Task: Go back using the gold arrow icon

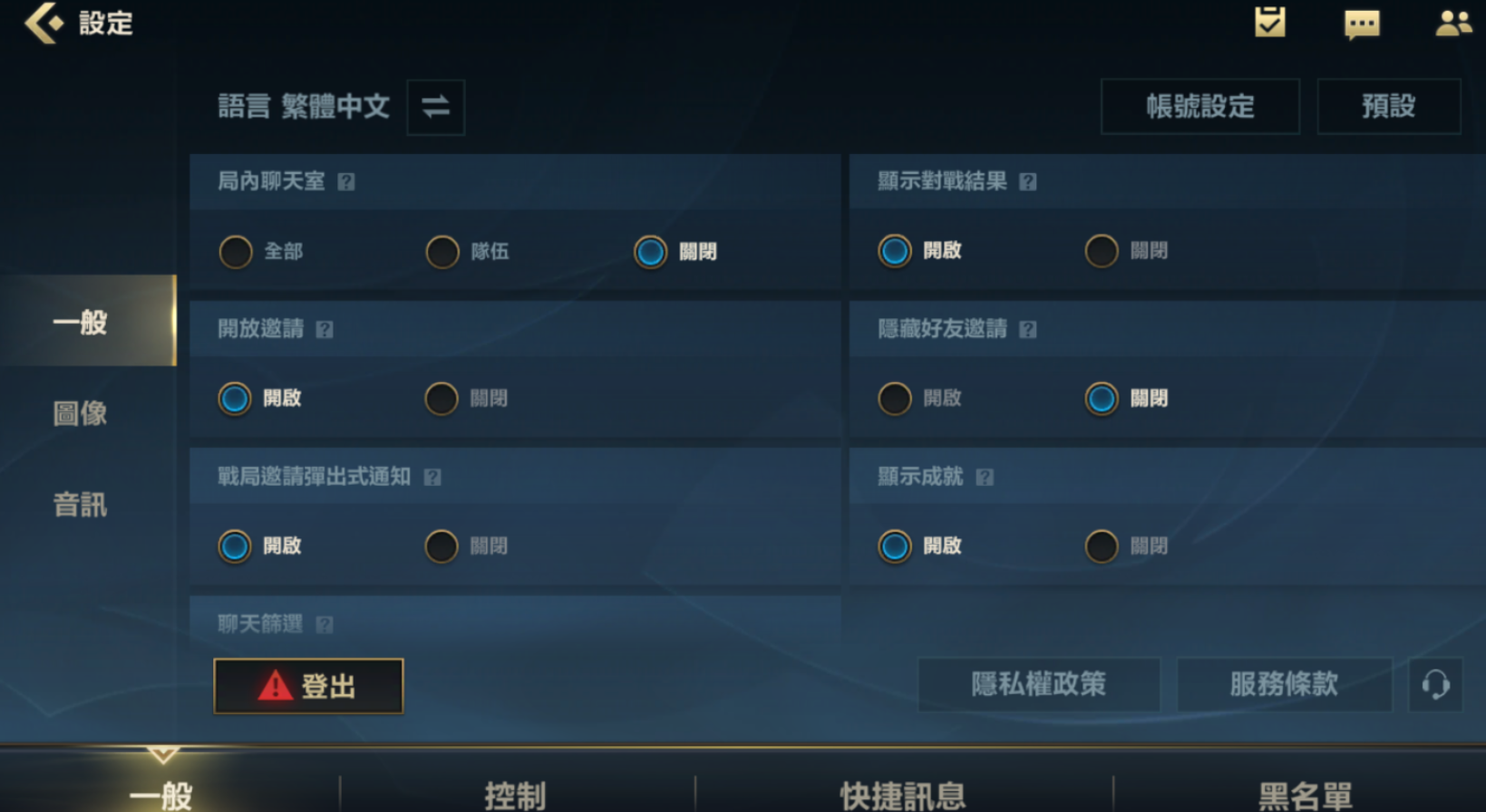Action: [44, 23]
